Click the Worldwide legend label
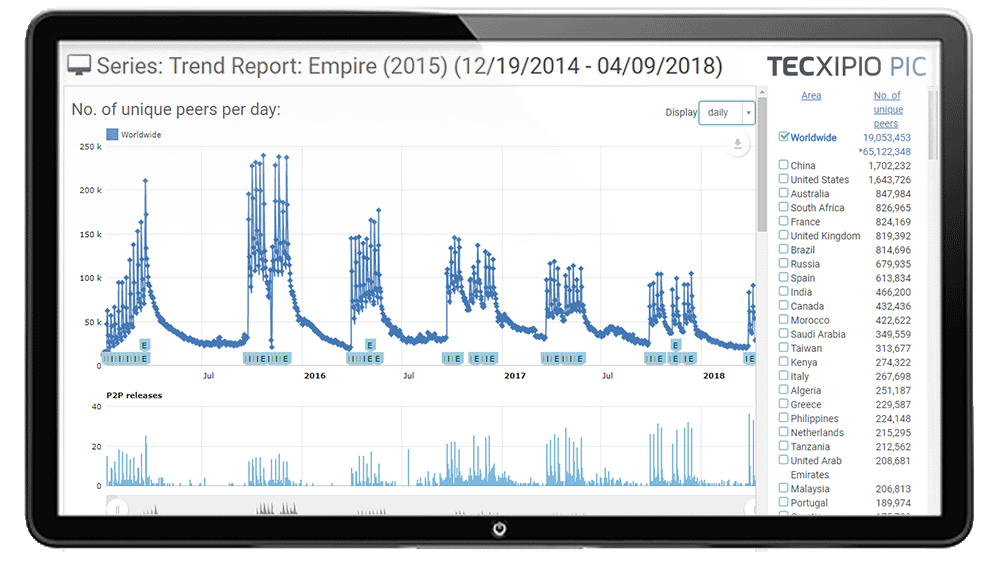The height and width of the screenshot is (570, 1000). 141,135
